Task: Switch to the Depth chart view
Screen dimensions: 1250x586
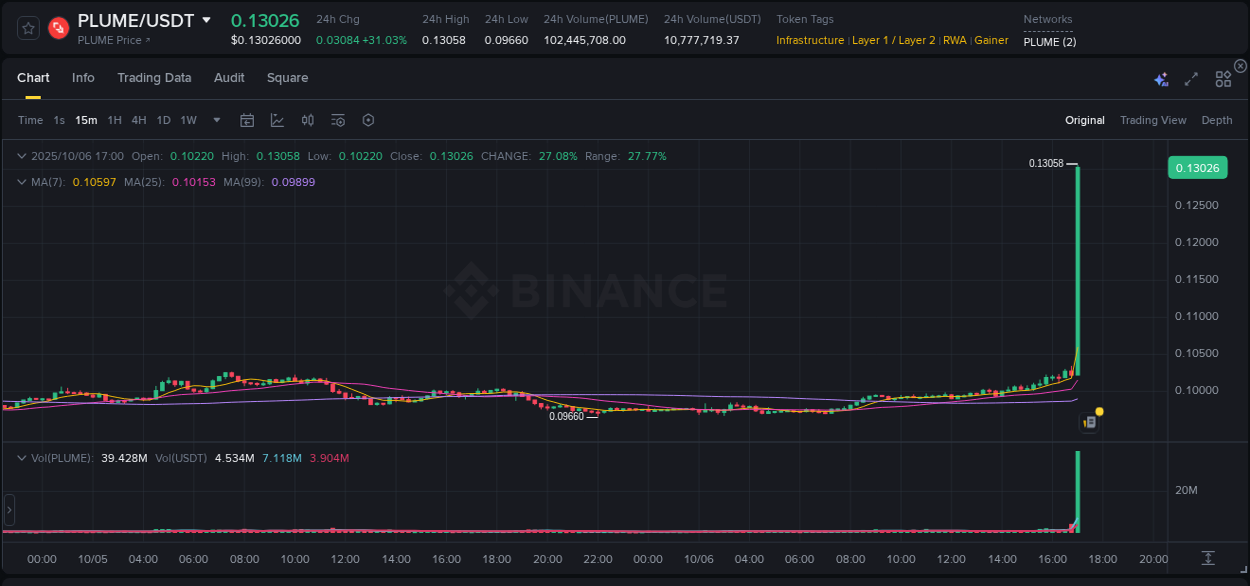Action: click(x=1216, y=120)
